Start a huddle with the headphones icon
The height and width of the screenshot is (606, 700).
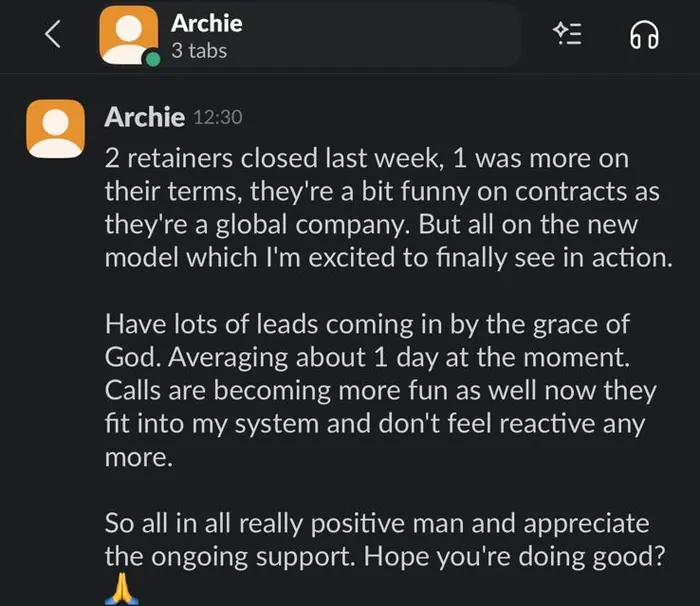[x=644, y=35]
